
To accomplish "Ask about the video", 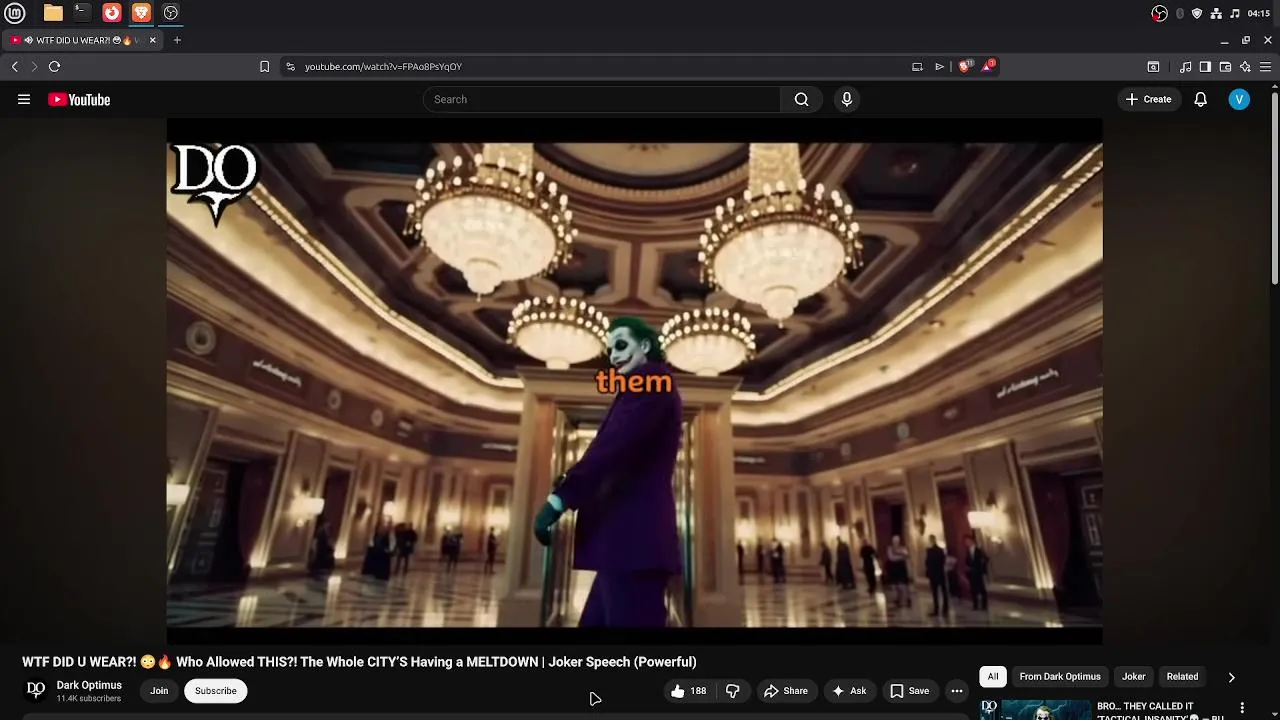I will coord(849,691).
